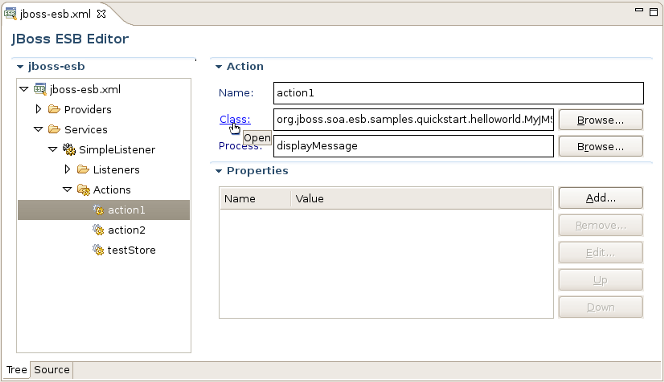Viewport: 664px width, 382px height.
Task: Open the Class hyperlink
Action: (235, 119)
